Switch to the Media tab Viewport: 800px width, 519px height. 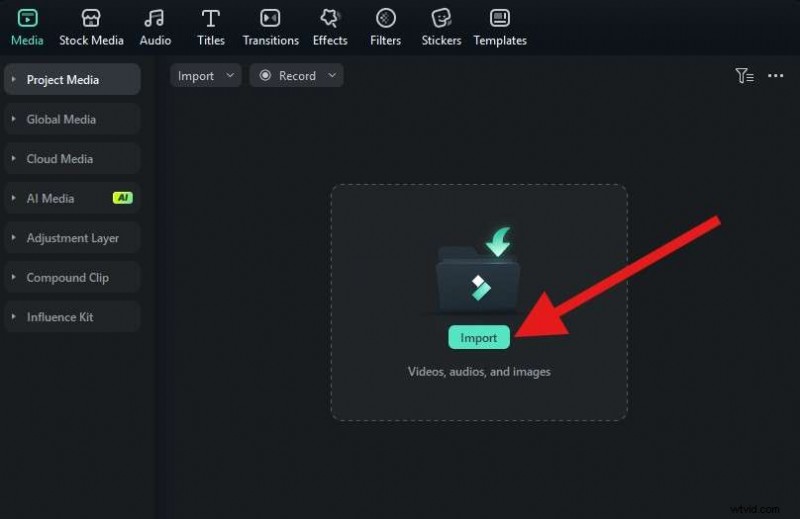tap(27, 27)
